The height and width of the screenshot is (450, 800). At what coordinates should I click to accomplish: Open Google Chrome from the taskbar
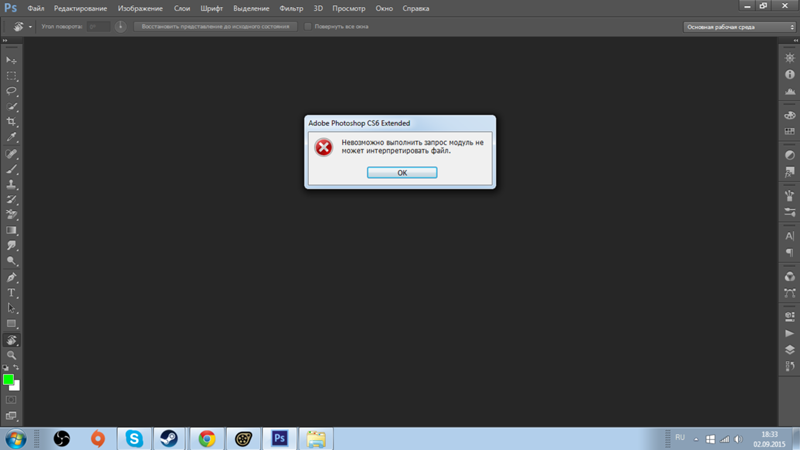click(x=207, y=439)
